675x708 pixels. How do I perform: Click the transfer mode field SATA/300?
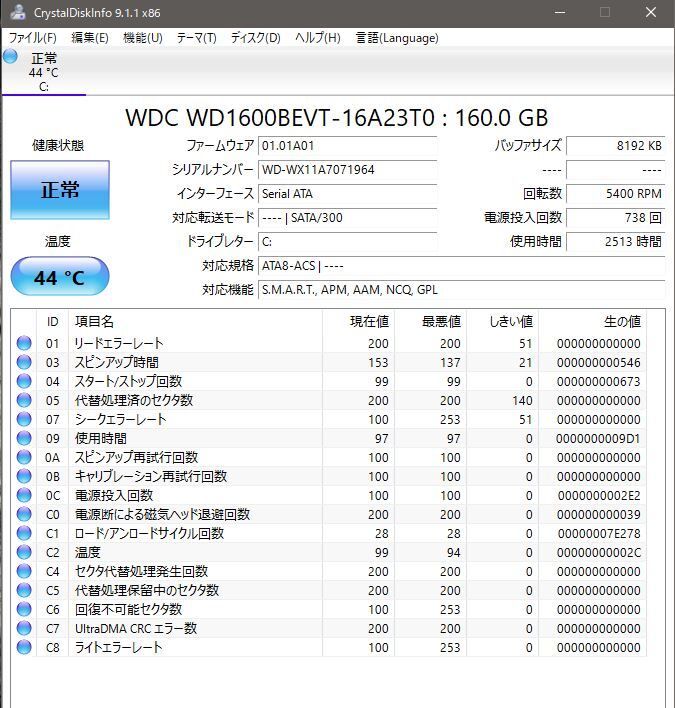point(347,218)
